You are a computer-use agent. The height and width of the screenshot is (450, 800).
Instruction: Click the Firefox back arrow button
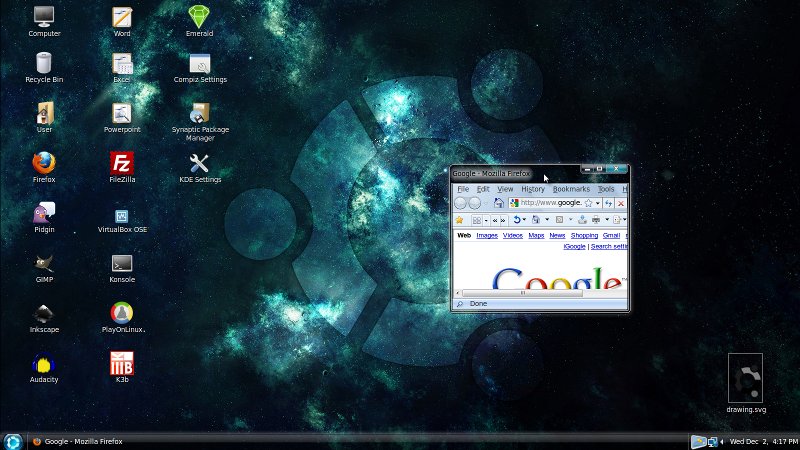point(460,203)
